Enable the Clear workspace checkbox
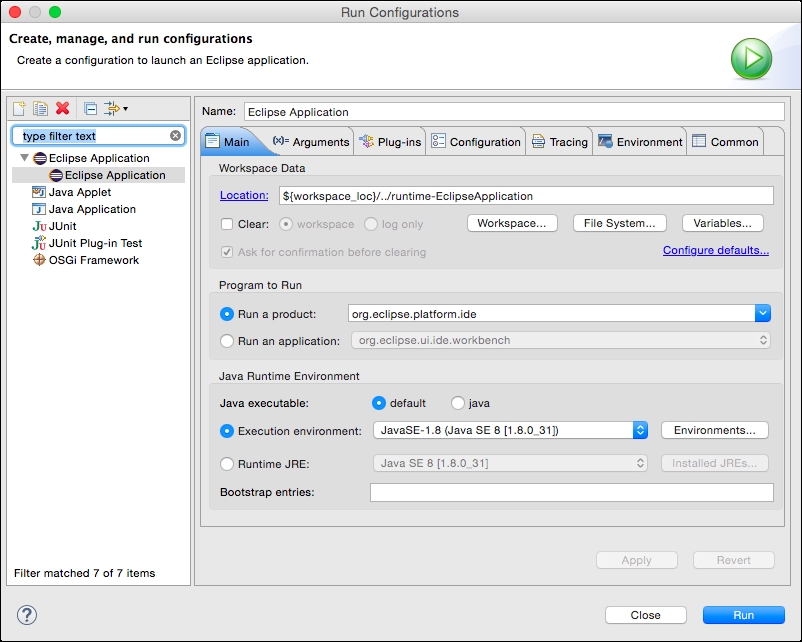Image resolution: width=802 pixels, height=642 pixels. (x=227, y=224)
